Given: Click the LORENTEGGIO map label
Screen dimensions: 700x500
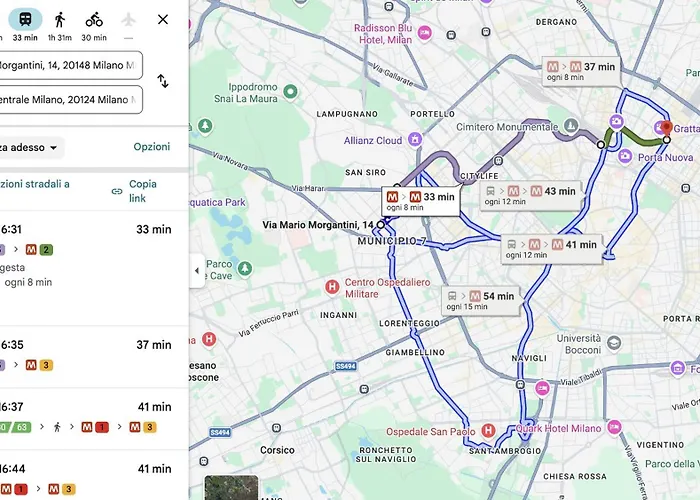Looking at the screenshot, I should click(409, 323).
